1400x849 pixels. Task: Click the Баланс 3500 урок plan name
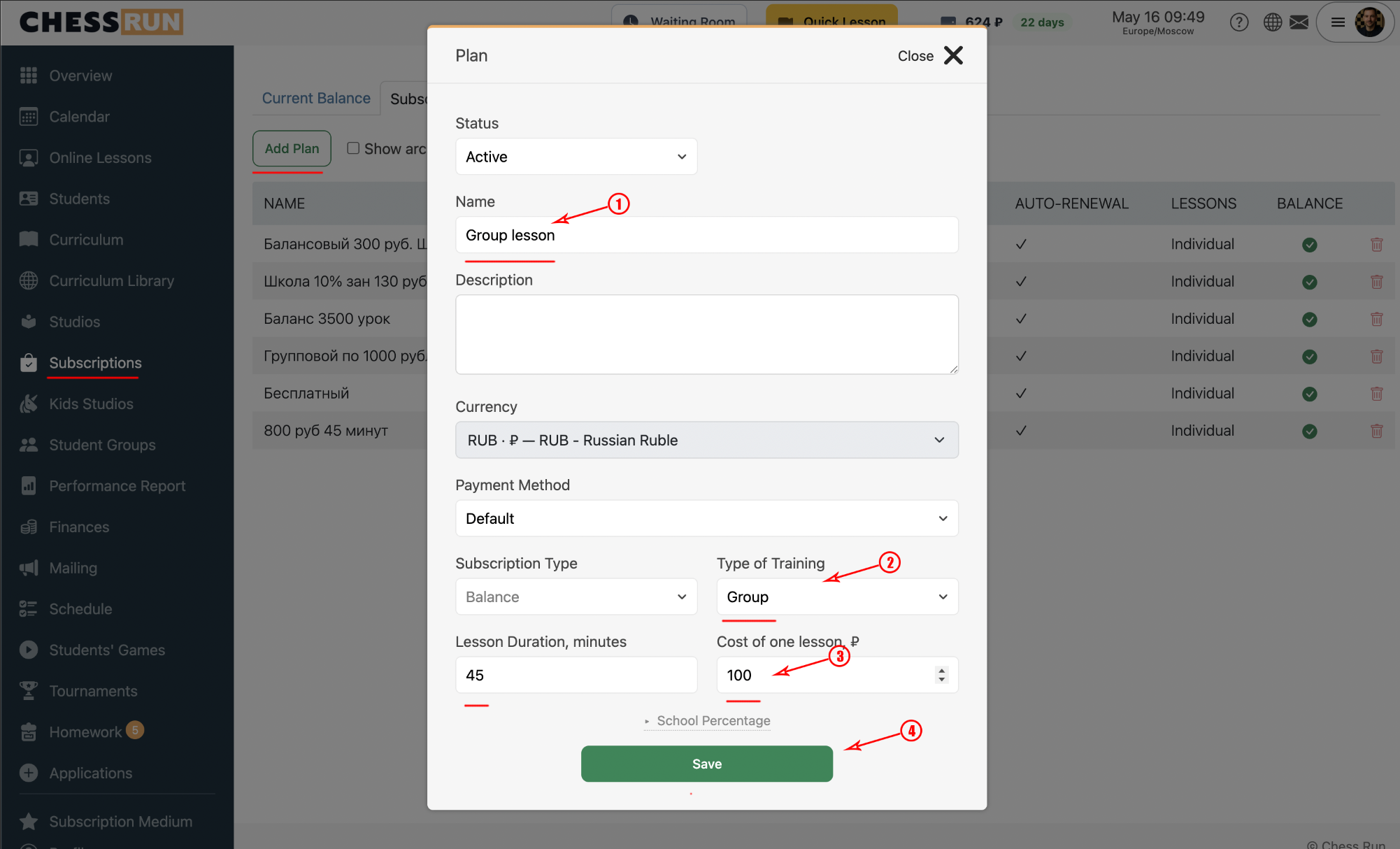327,319
